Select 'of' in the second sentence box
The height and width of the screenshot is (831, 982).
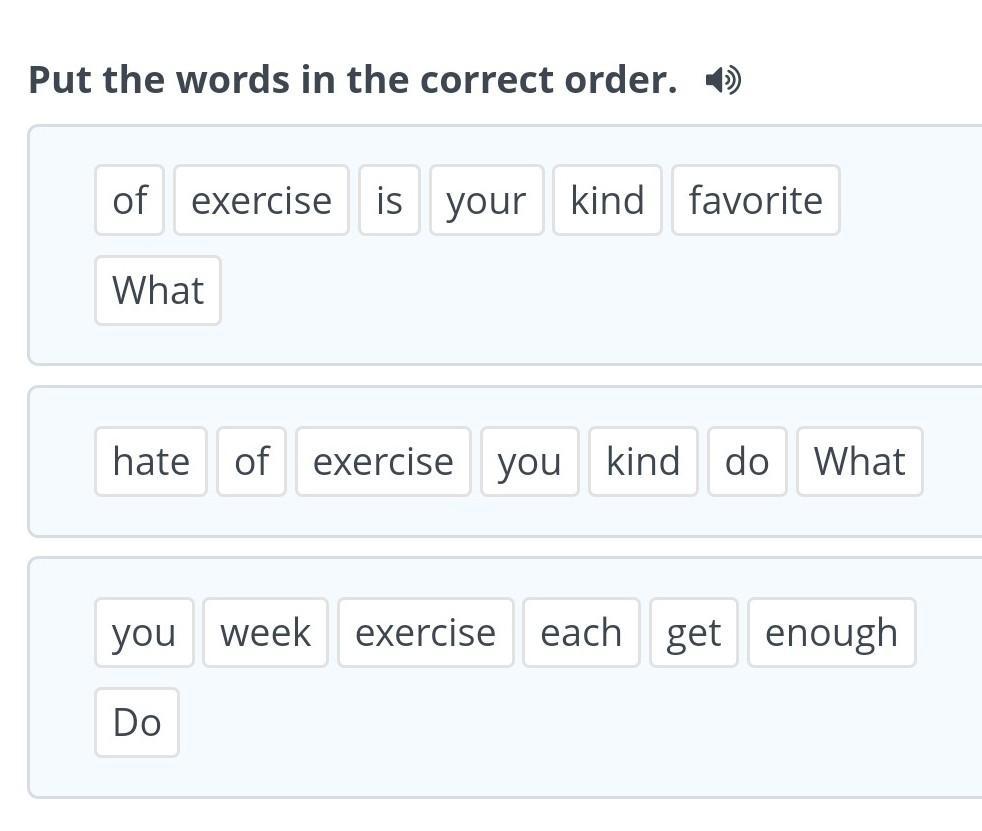point(251,462)
